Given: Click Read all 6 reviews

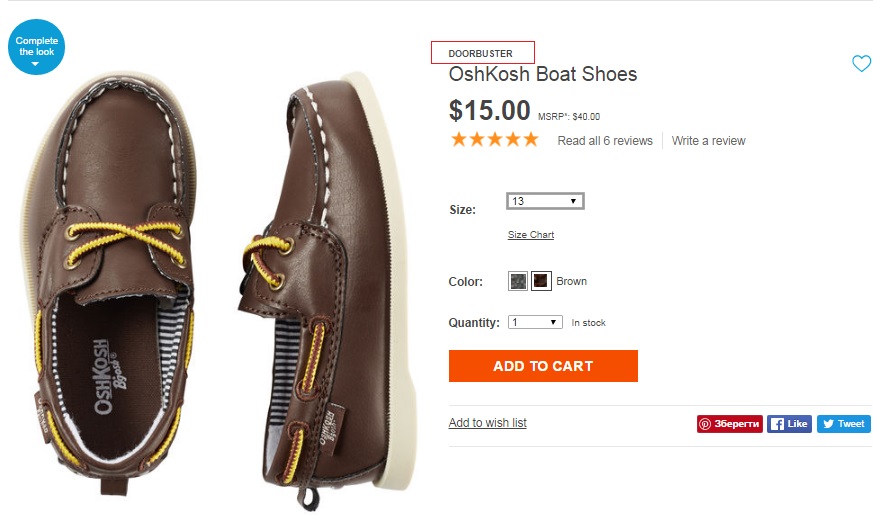Looking at the screenshot, I should (605, 141).
